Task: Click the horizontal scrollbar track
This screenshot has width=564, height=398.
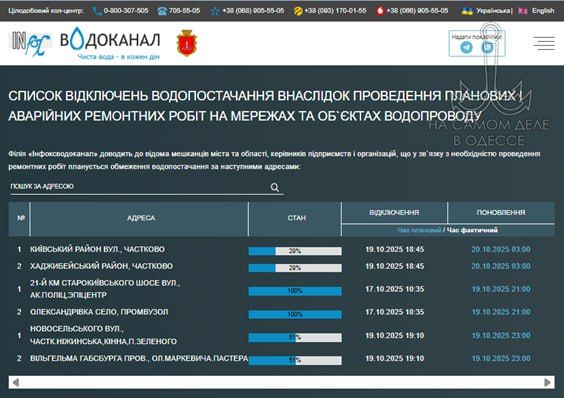Action: [x=281, y=382]
